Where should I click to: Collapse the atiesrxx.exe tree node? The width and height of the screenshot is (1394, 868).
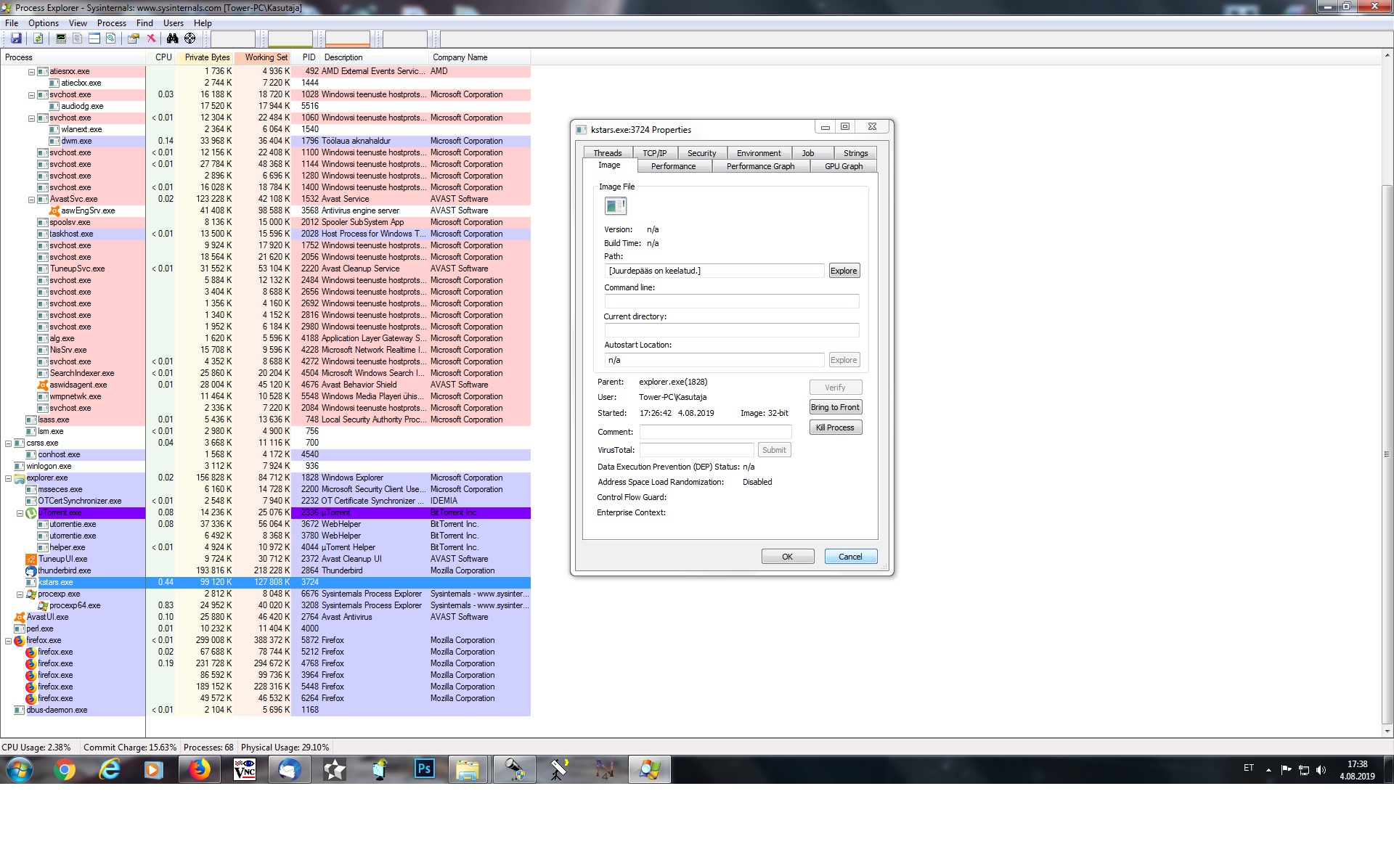(32, 72)
